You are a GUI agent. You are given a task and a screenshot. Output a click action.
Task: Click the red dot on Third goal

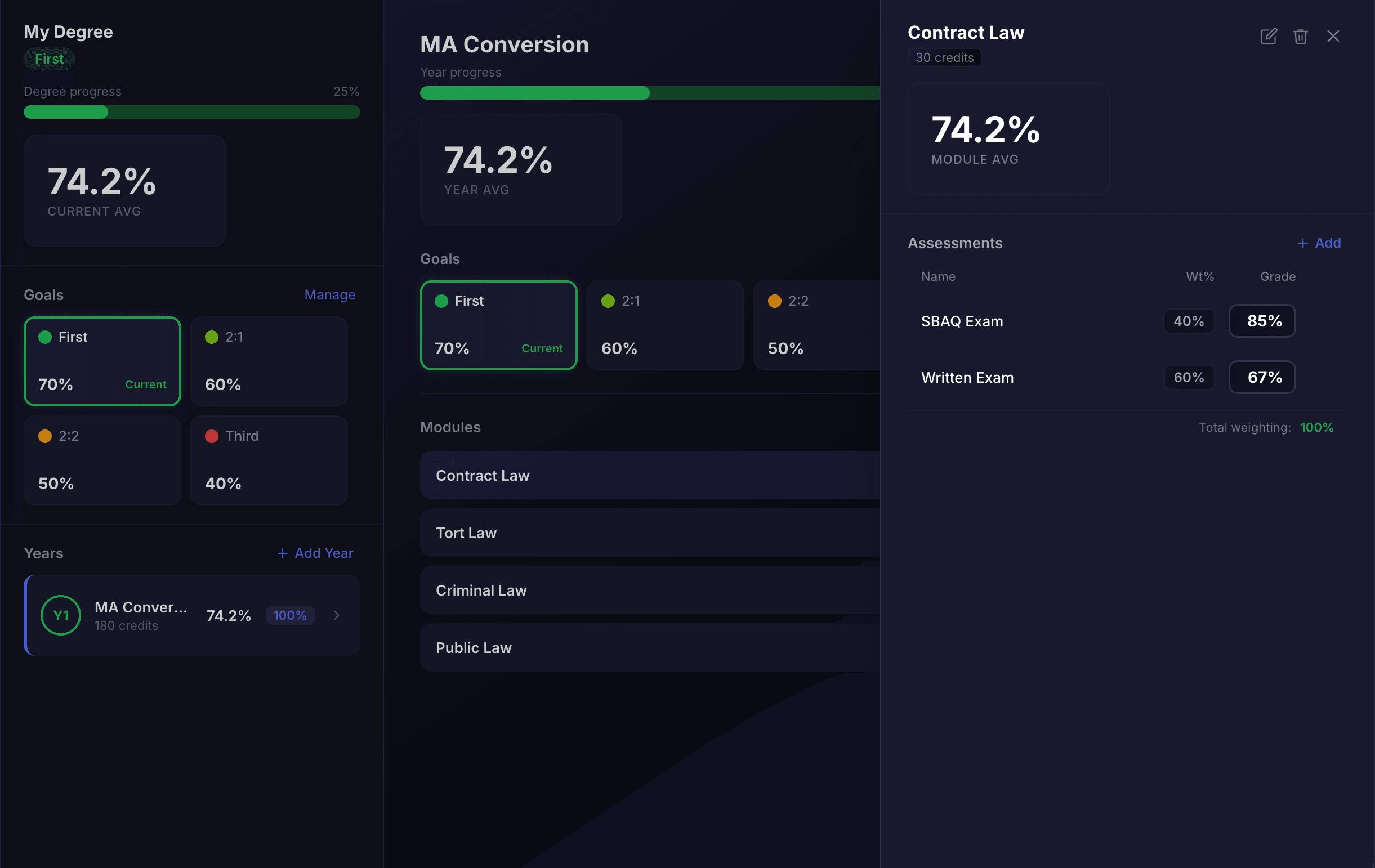(x=212, y=436)
